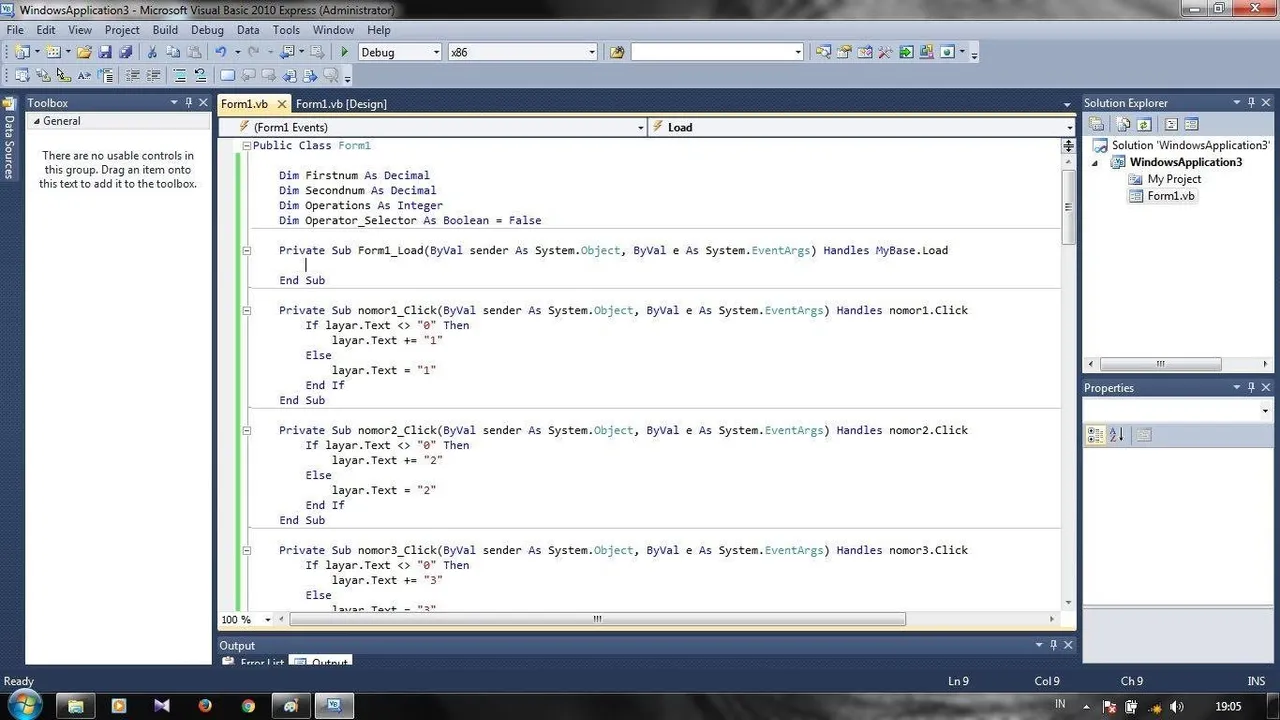Click the Add New Item toolbar icon
The image size is (1280, 720).
53,52
